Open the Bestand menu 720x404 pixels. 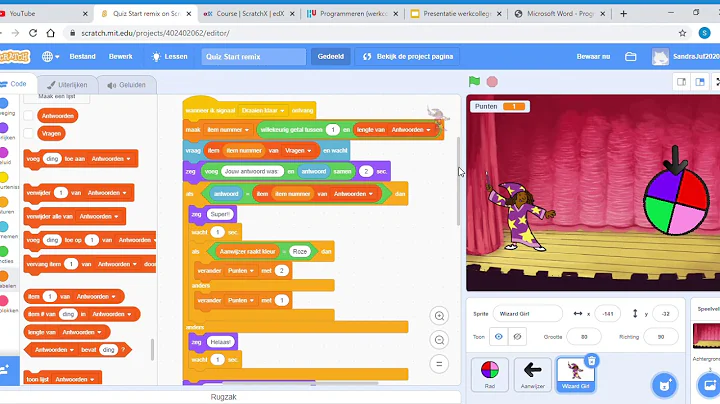[x=83, y=56]
